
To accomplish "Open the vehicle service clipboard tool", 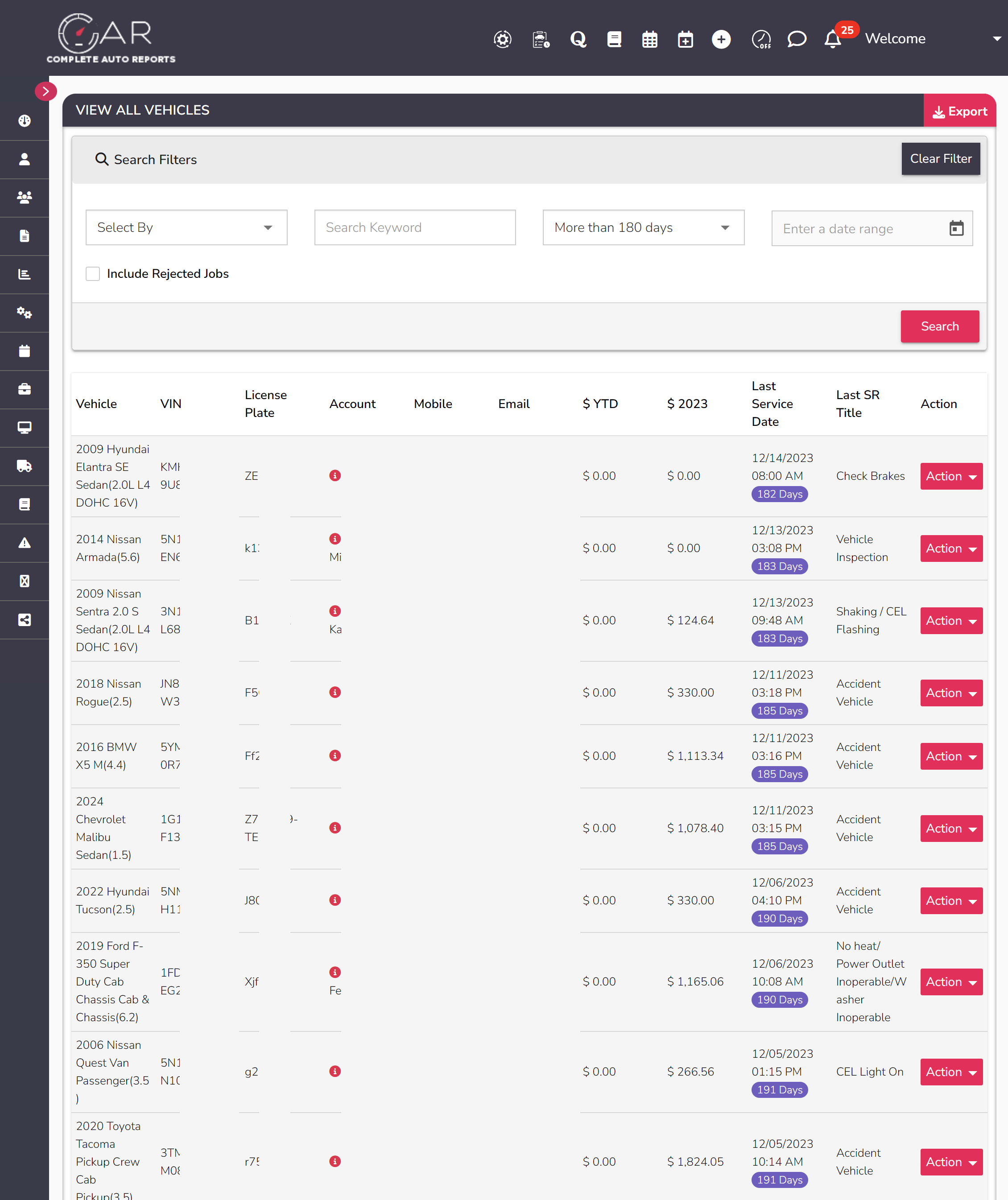I will click(x=540, y=39).
